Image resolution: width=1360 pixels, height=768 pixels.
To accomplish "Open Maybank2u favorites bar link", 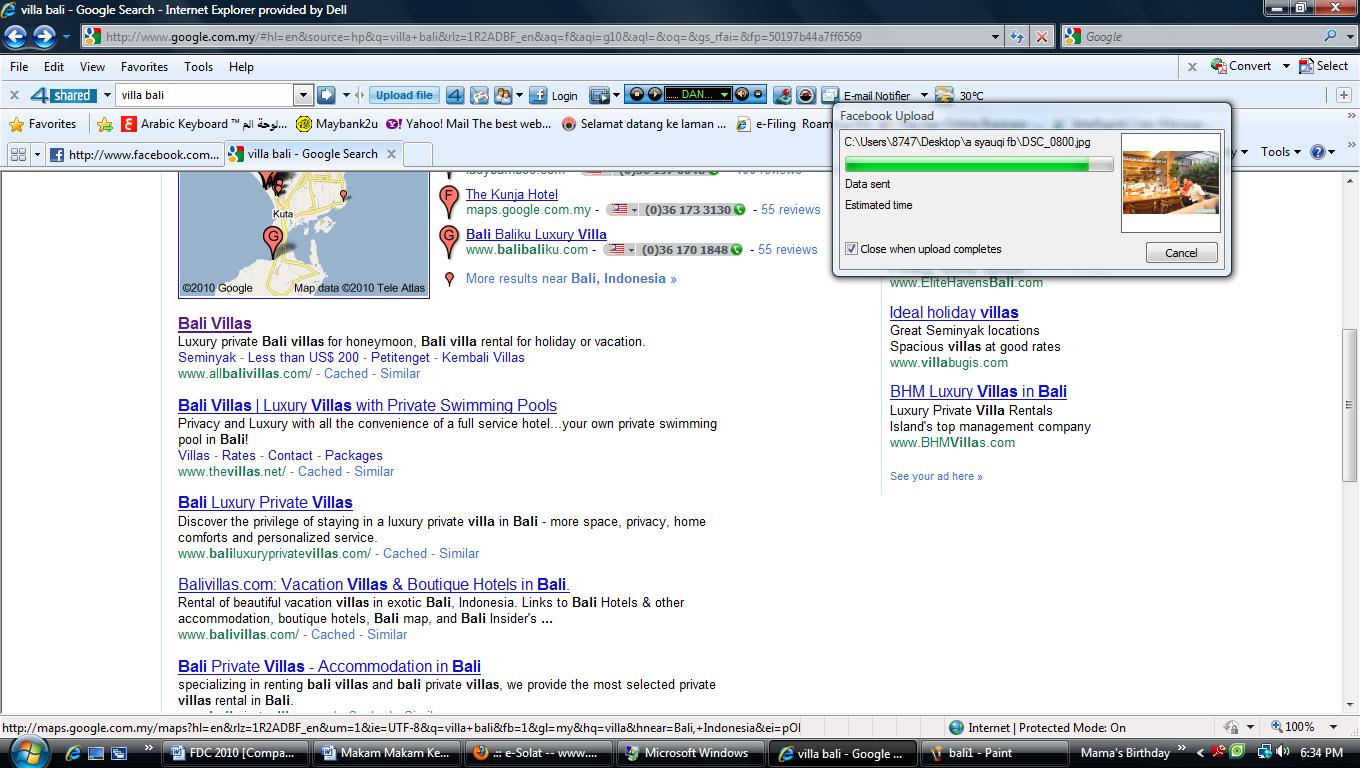I will 336,124.
